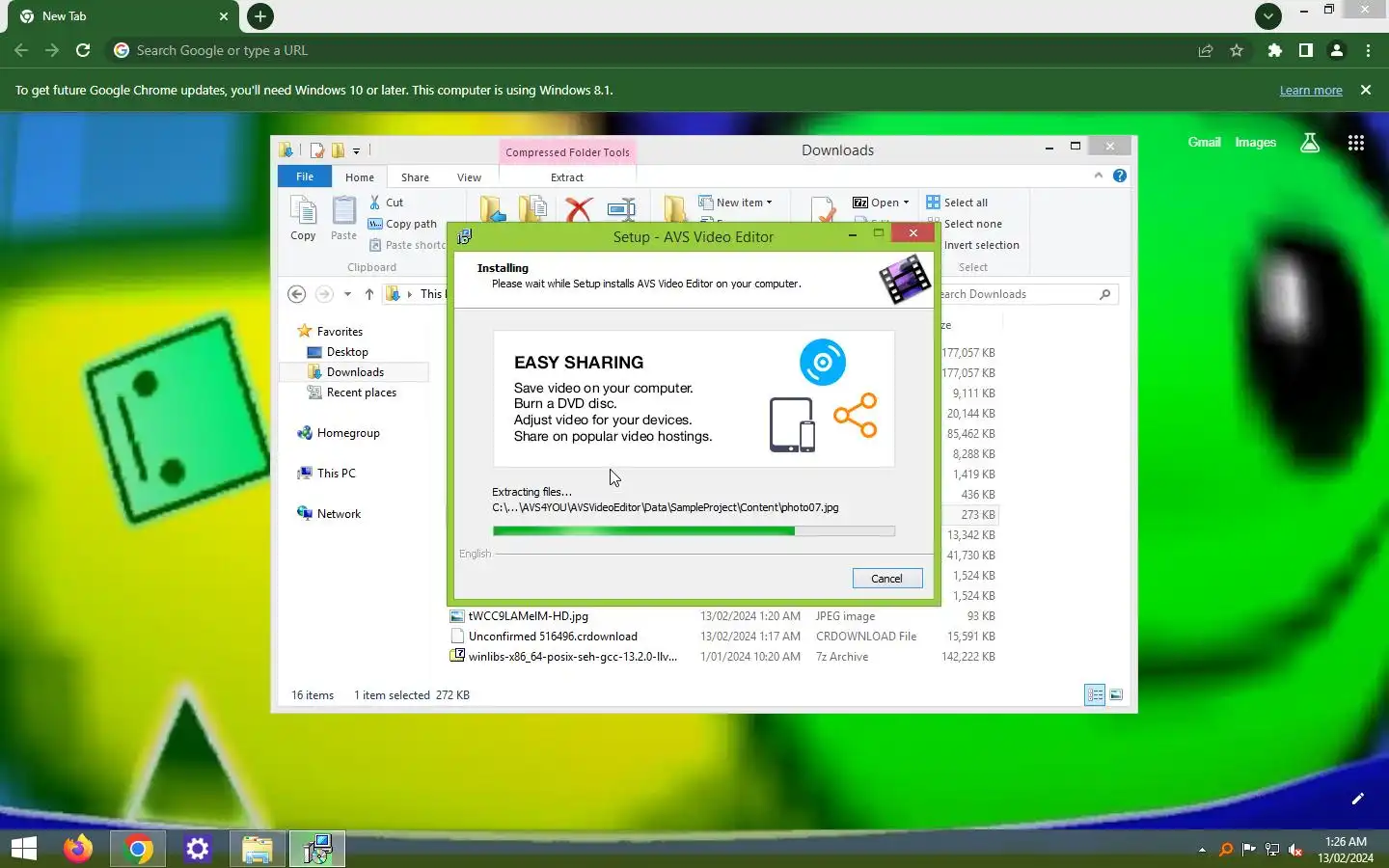Open Images link on New Tab page
1389x868 pixels.
pos(1255,142)
